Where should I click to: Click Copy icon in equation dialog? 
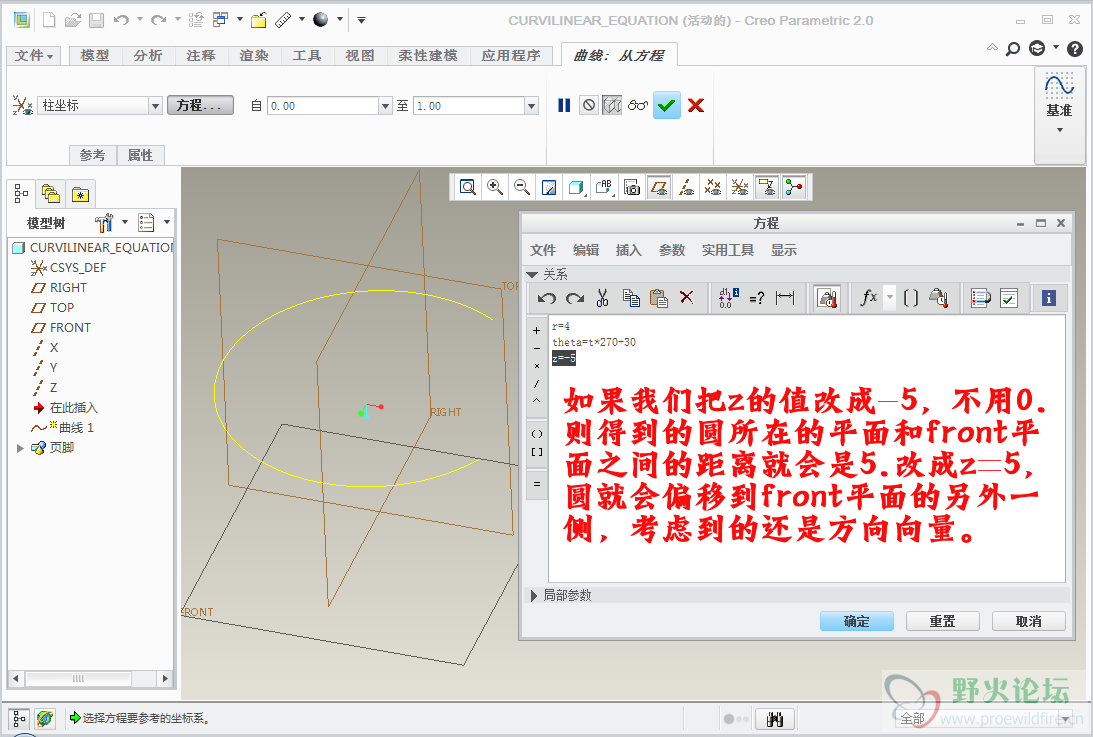[x=631, y=298]
